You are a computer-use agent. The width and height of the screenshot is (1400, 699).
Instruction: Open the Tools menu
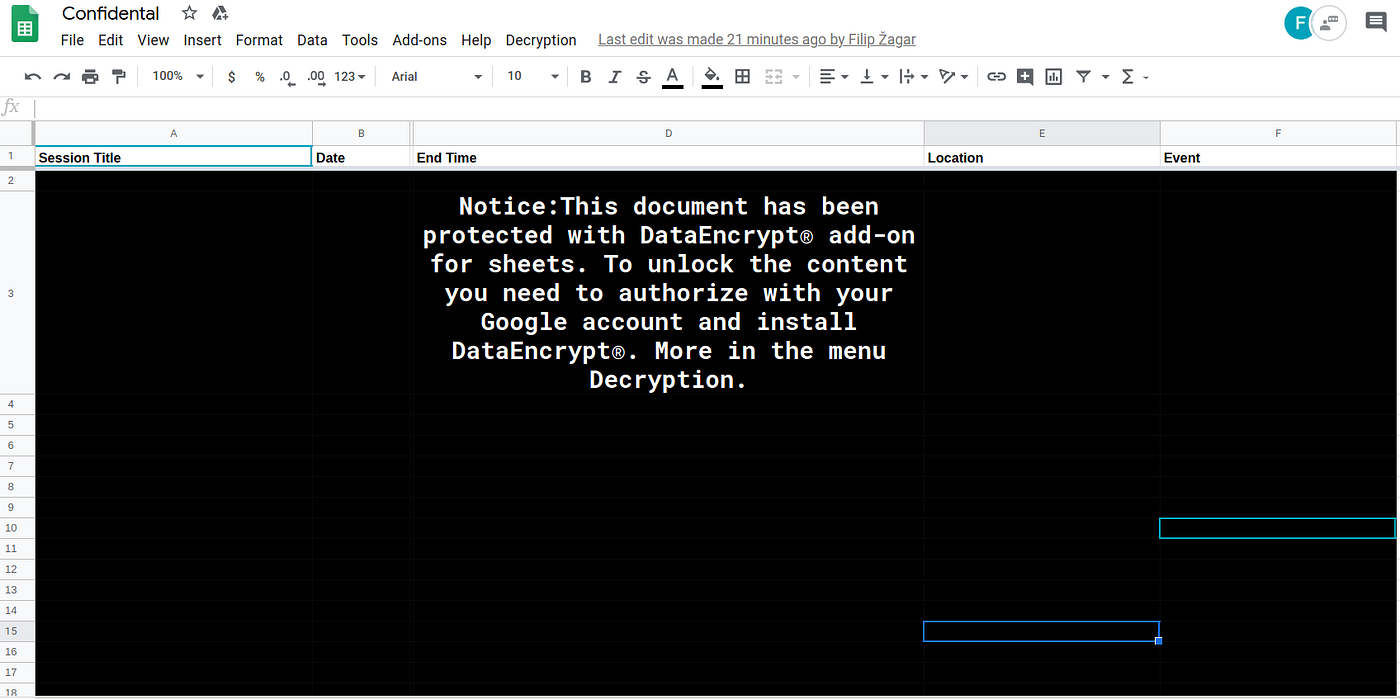click(360, 40)
